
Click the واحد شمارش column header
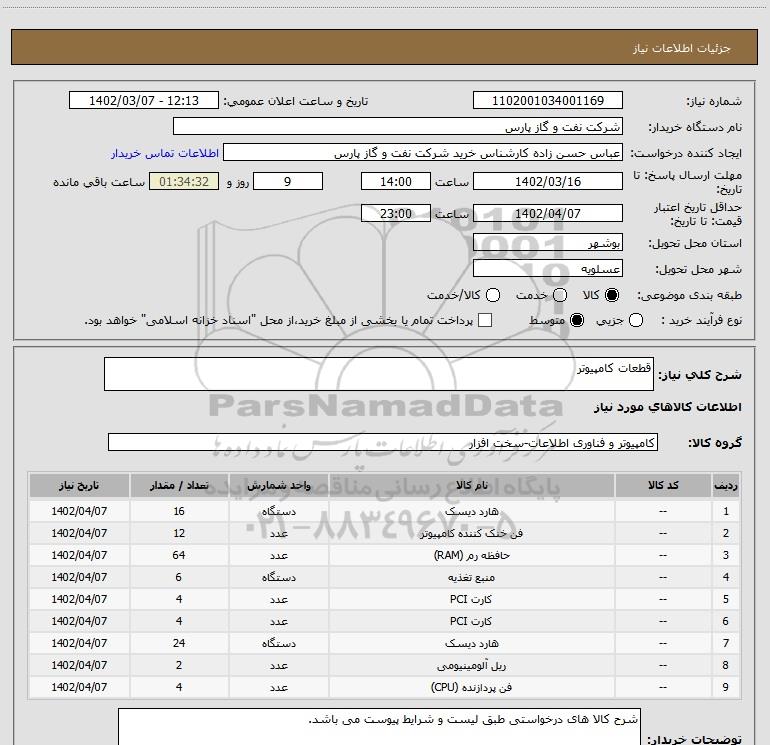click(x=278, y=485)
